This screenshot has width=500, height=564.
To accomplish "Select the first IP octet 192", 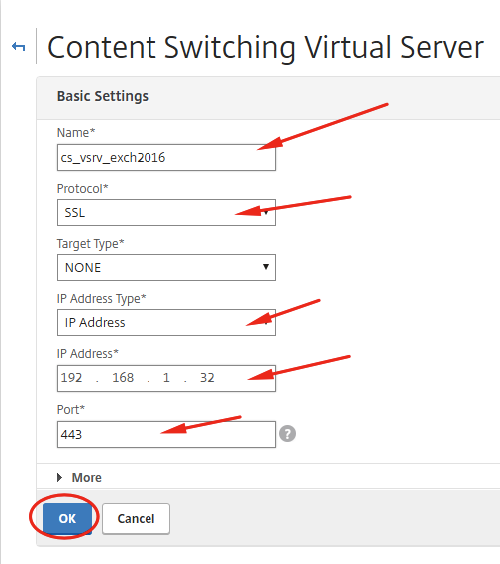I will [x=72, y=378].
